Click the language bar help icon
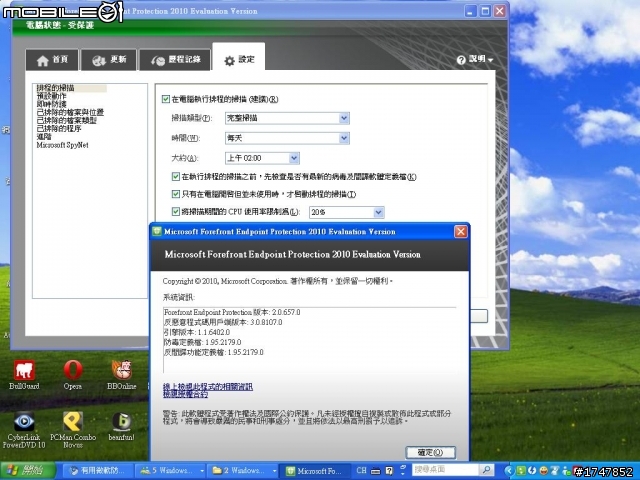Image resolution: width=640 pixels, height=480 pixels. 389,471
